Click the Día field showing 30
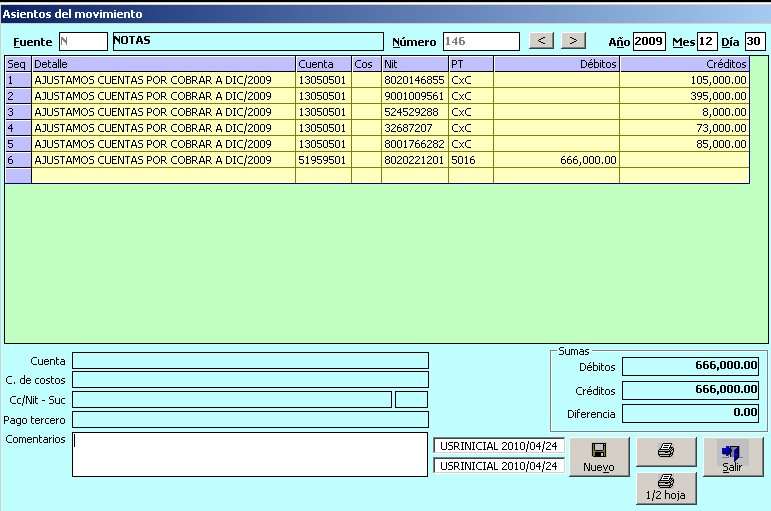 coord(755,41)
